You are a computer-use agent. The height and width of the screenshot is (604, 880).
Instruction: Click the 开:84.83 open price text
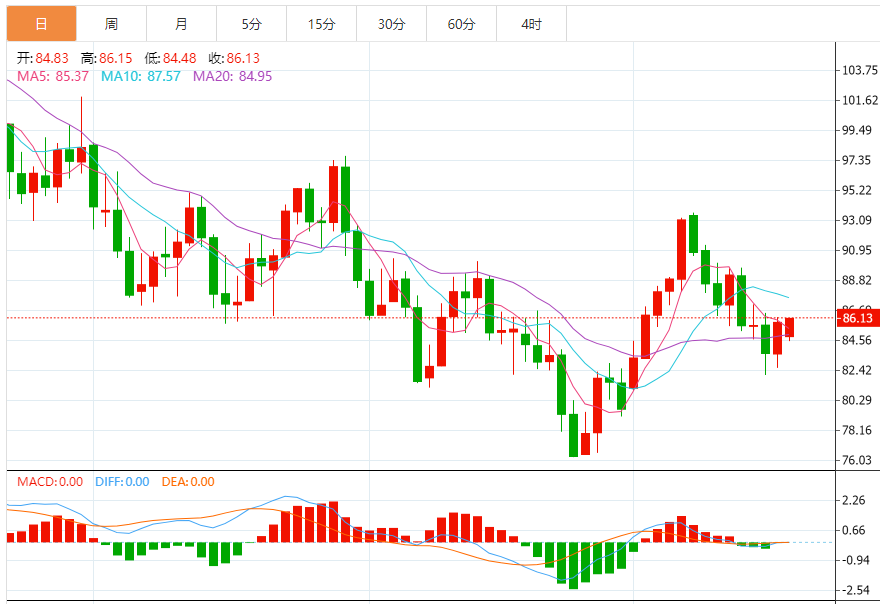pyautogui.click(x=43, y=58)
